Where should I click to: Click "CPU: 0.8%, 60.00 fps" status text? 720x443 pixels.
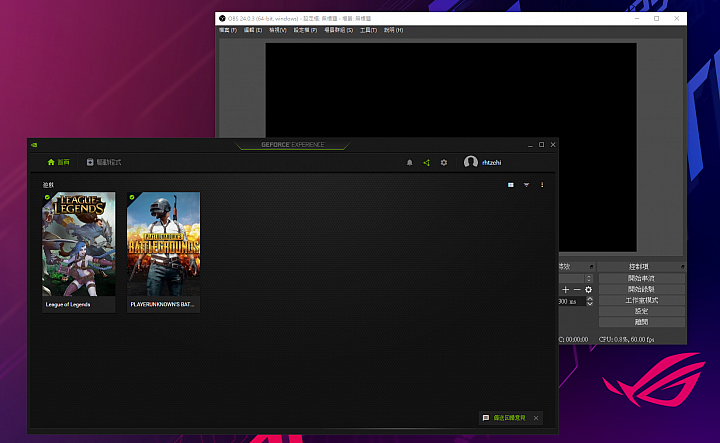tap(626, 340)
